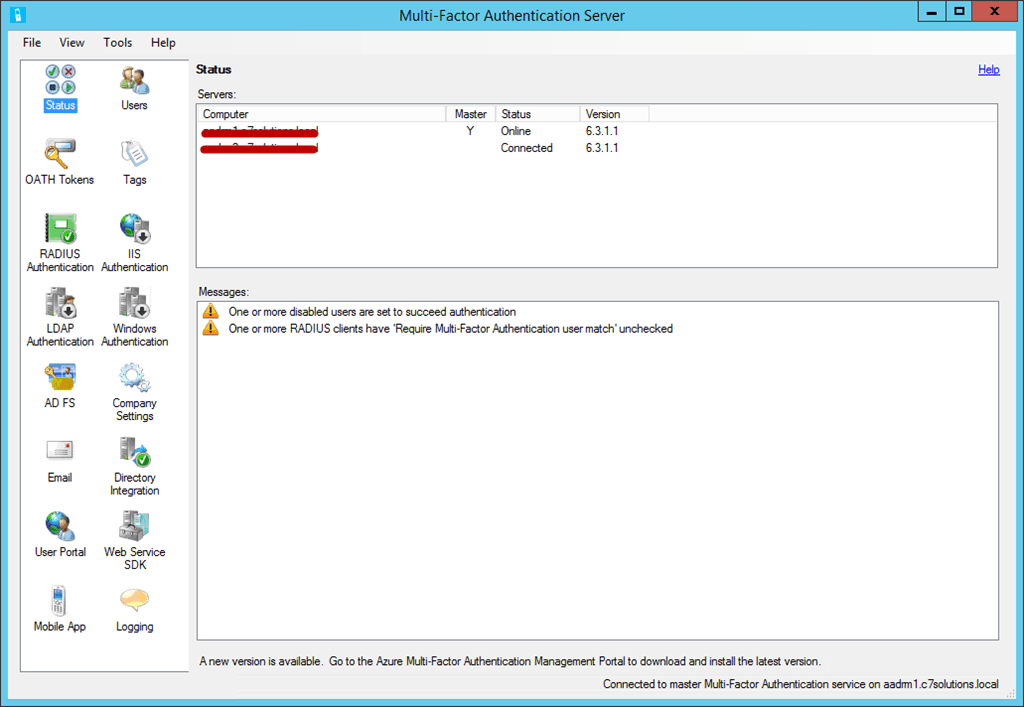Click the application icon in title bar
The width and height of the screenshot is (1024, 707).
[x=18, y=14]
